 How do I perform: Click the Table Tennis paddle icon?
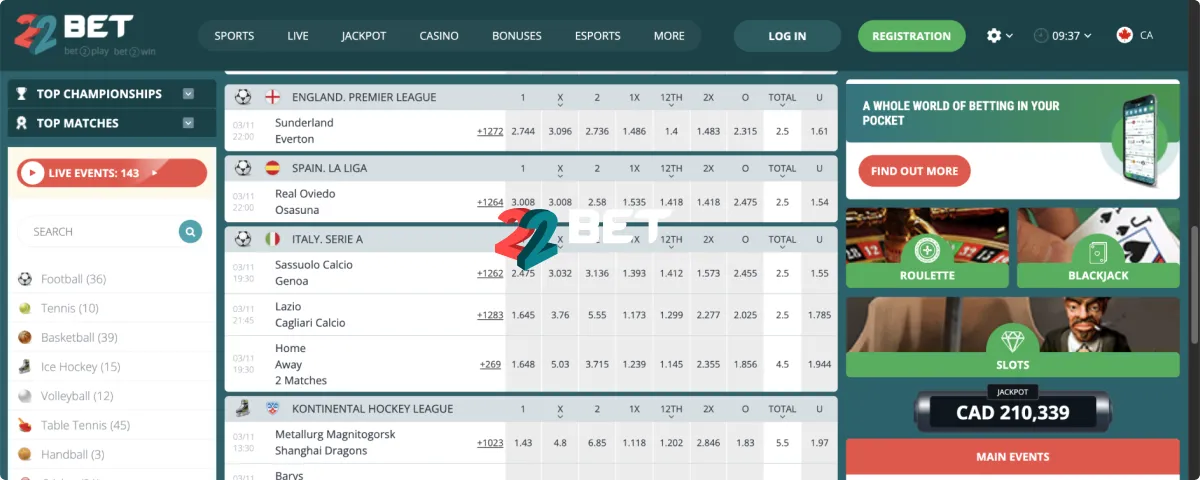pyautogui.click(x=25, y=425)
